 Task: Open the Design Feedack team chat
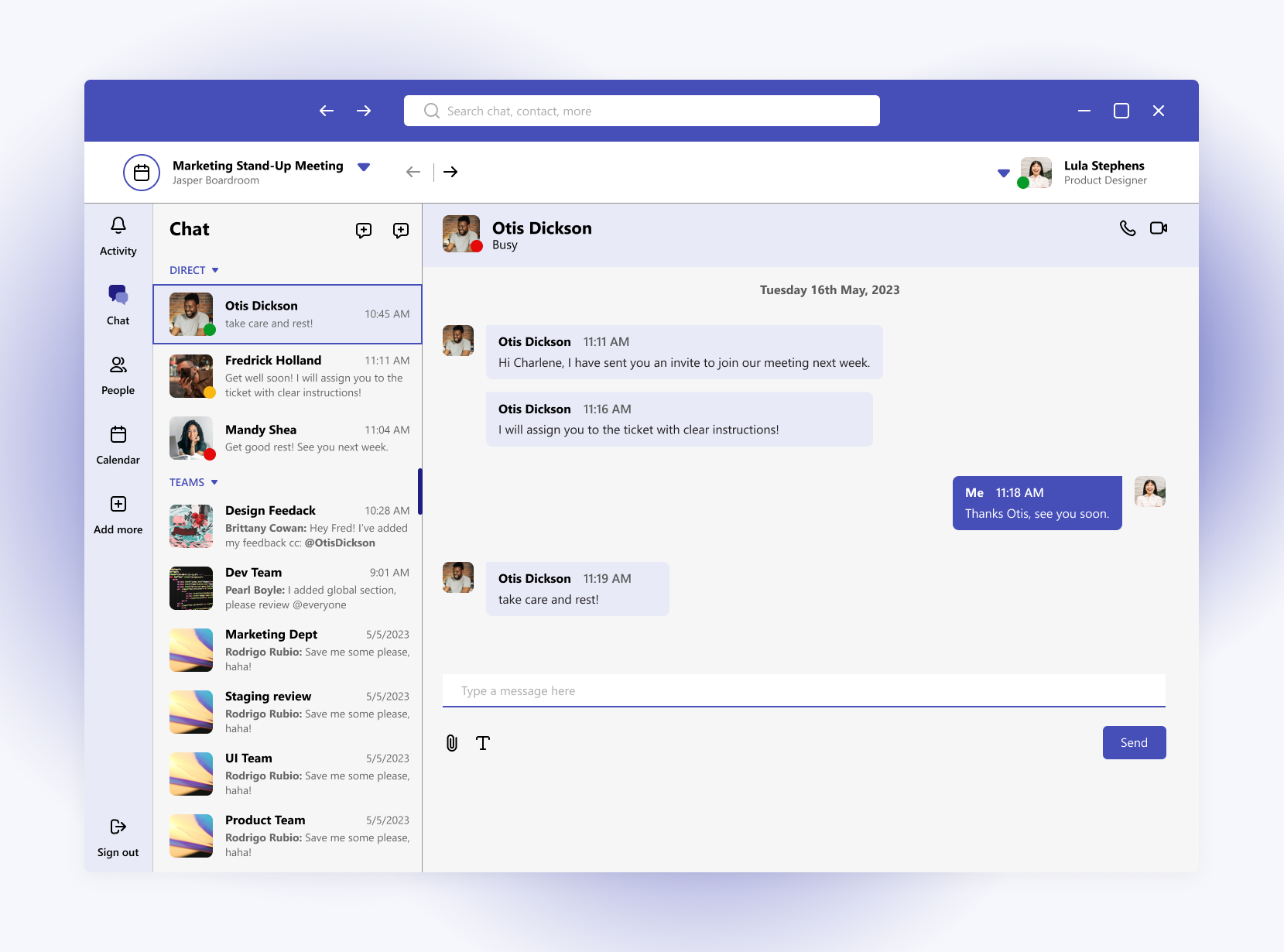[x=288, y=526]
